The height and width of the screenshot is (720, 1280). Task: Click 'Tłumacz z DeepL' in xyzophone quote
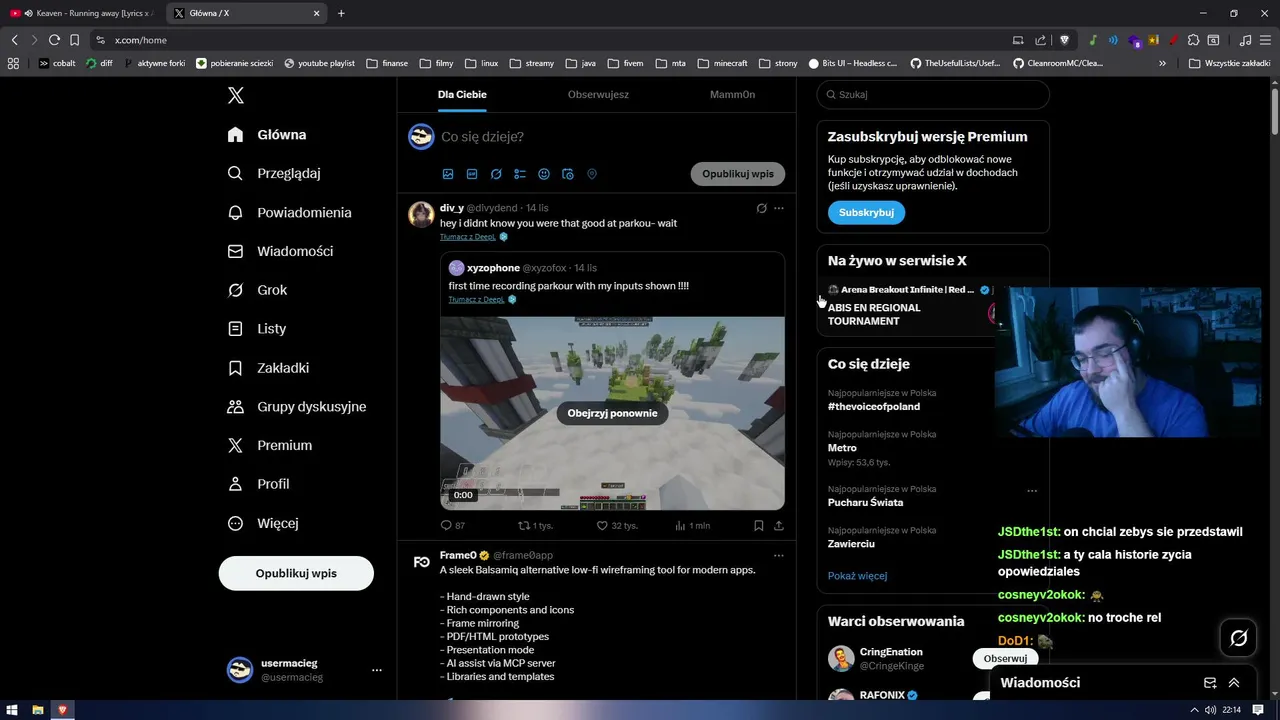coord(476,299)
